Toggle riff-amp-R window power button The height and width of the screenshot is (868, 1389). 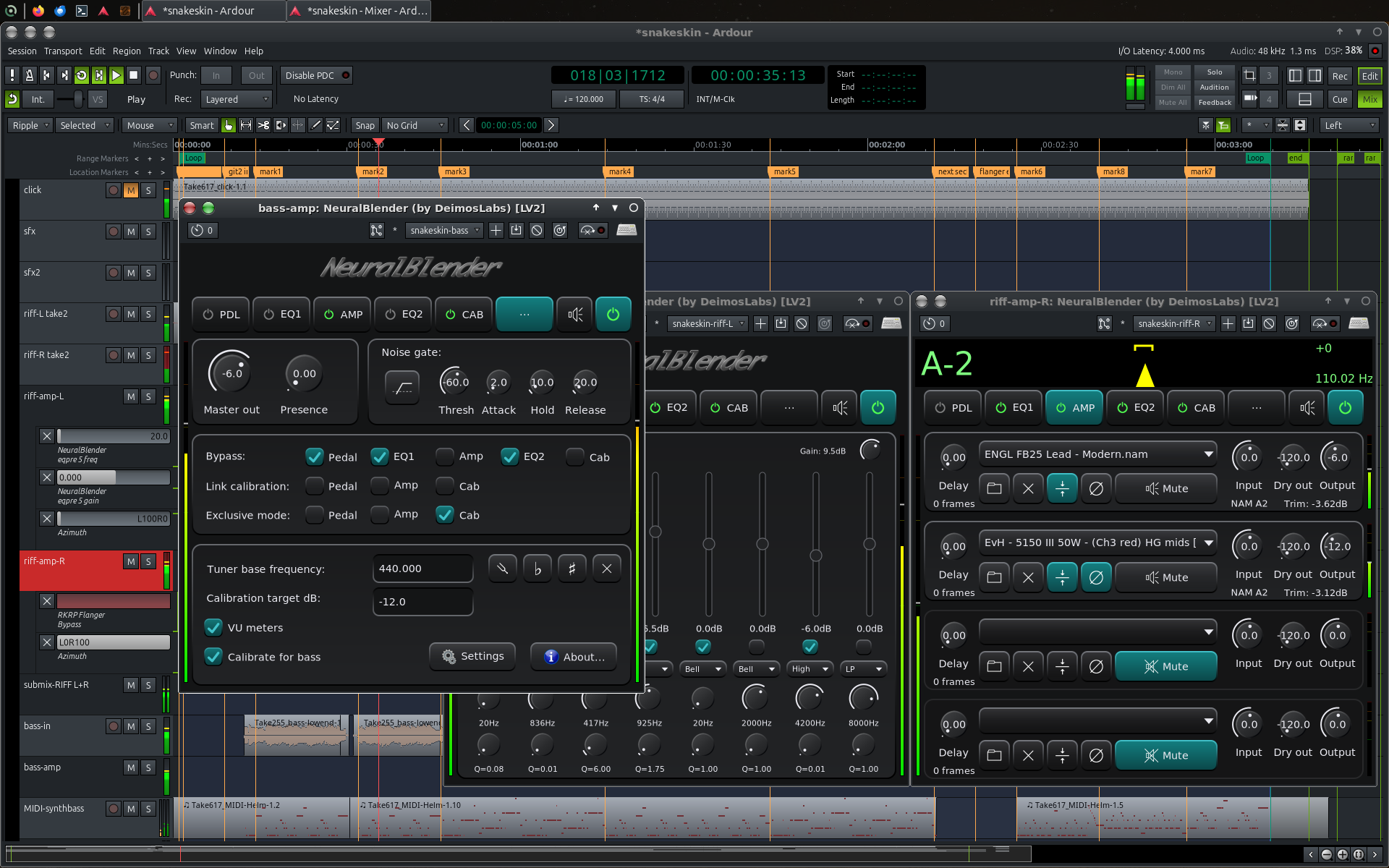coord(1345,407)
